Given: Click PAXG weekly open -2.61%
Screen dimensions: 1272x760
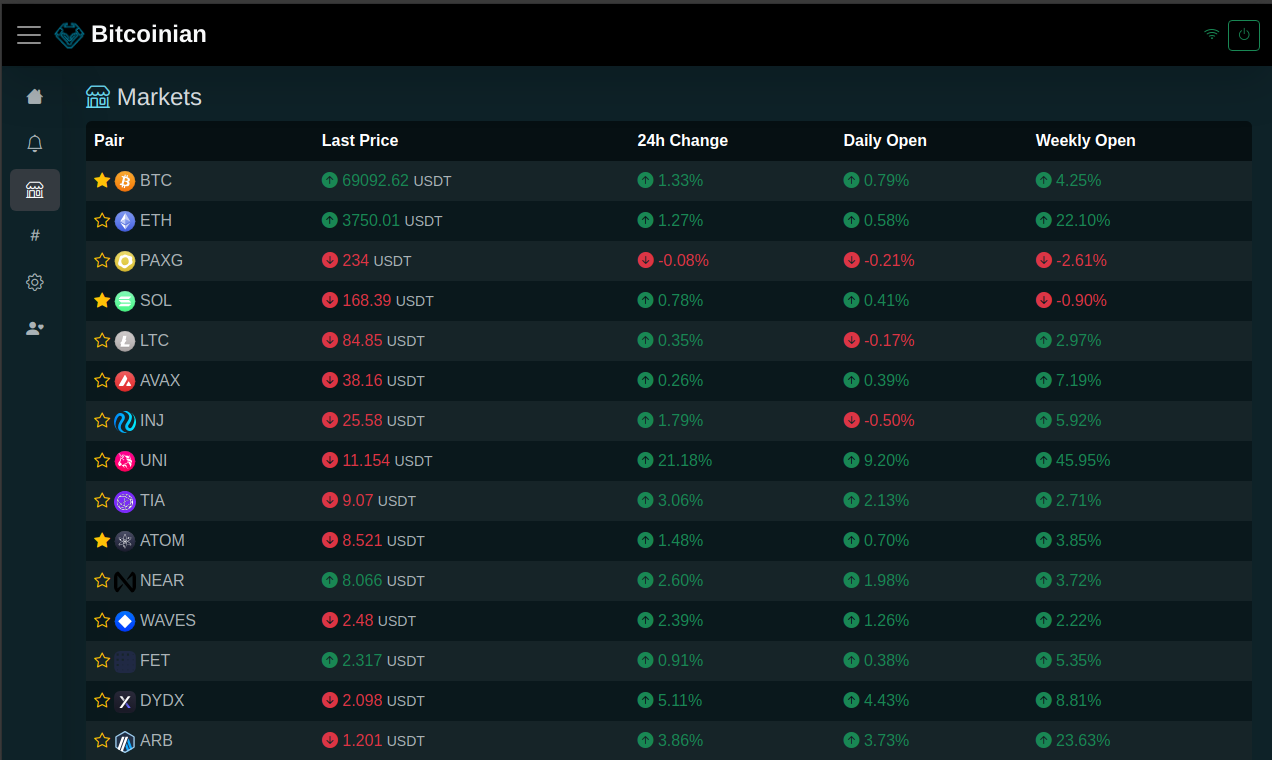Looking at the screenshot, I should [1081, 261].
